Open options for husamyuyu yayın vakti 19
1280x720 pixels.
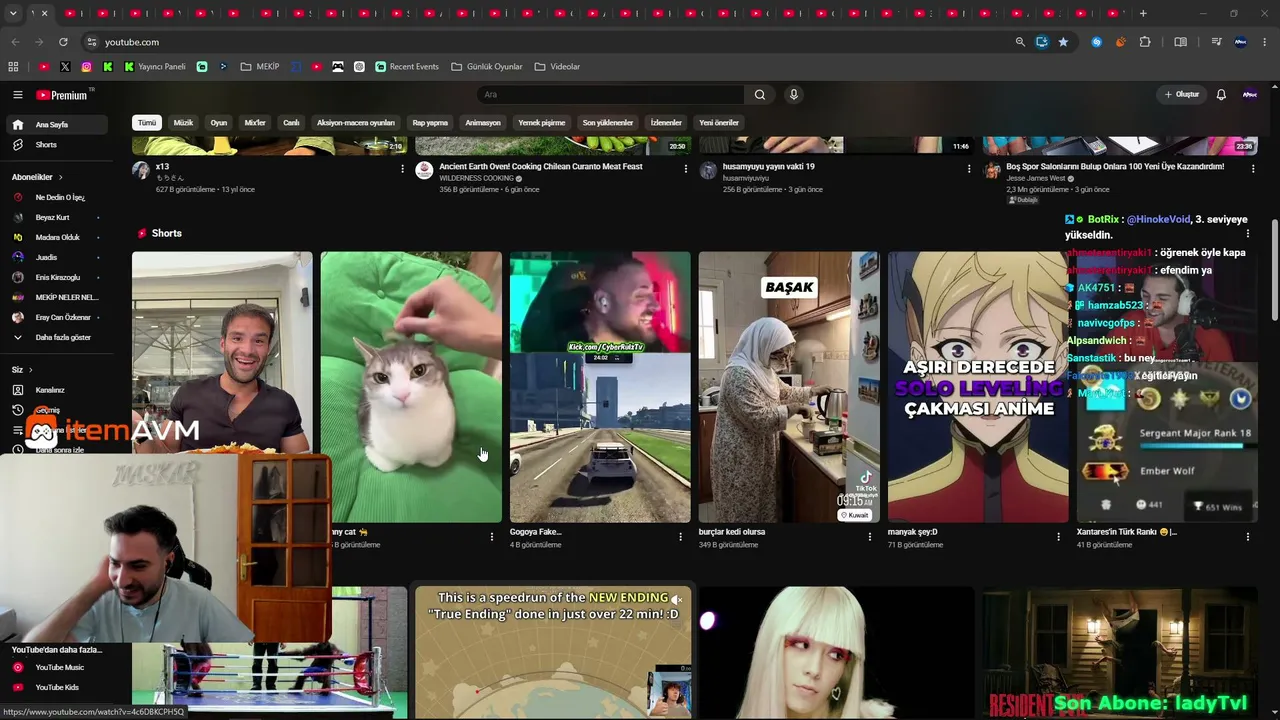click(x=968, y=169)
